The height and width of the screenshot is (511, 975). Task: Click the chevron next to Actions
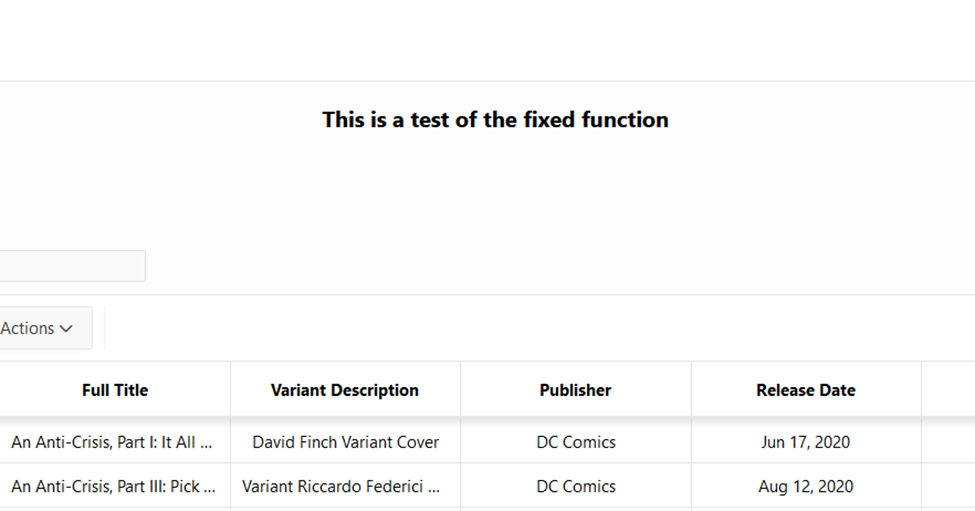[x=66, y=328]
